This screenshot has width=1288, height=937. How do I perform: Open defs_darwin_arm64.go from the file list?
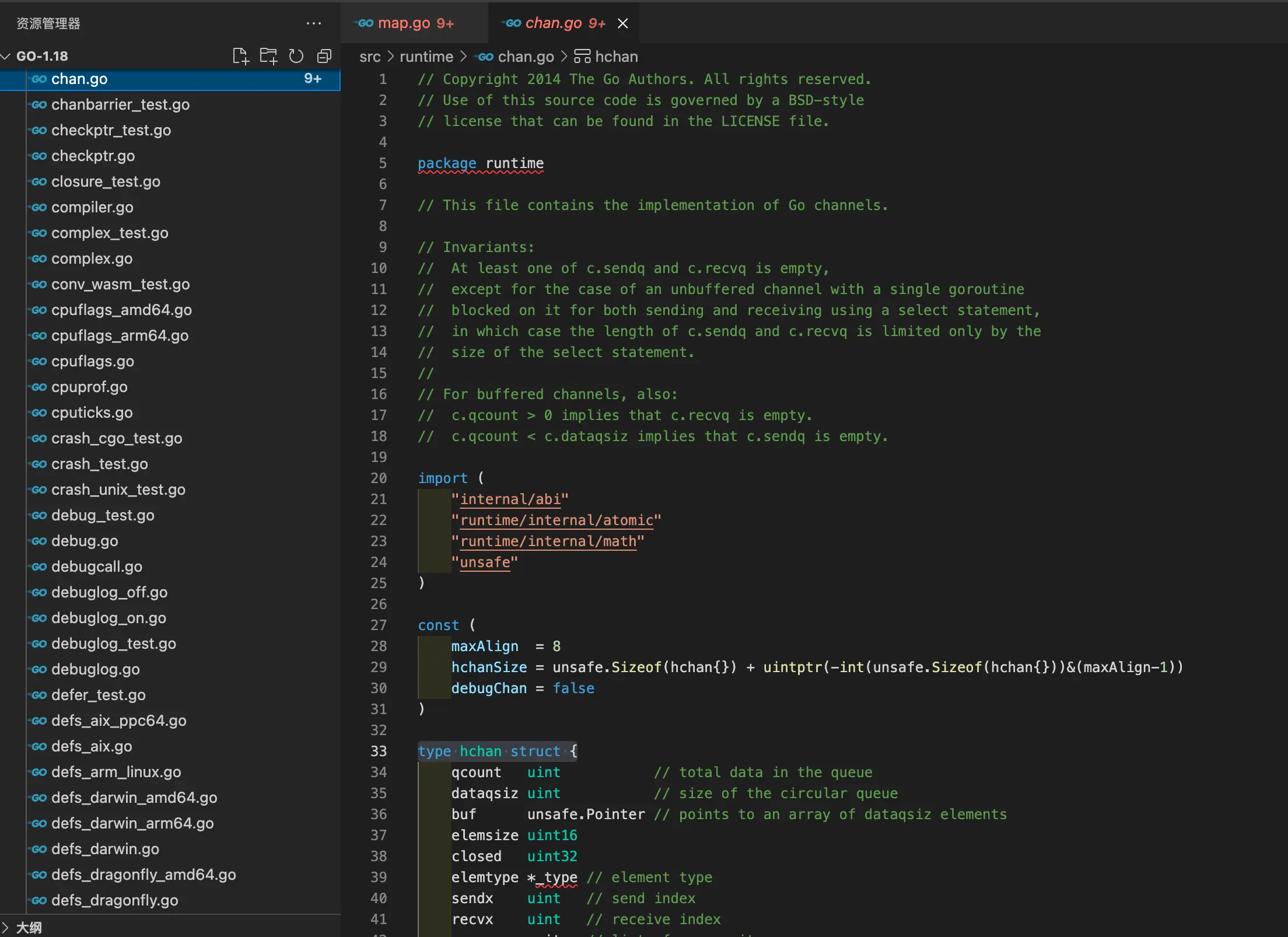tap(132, 823)
